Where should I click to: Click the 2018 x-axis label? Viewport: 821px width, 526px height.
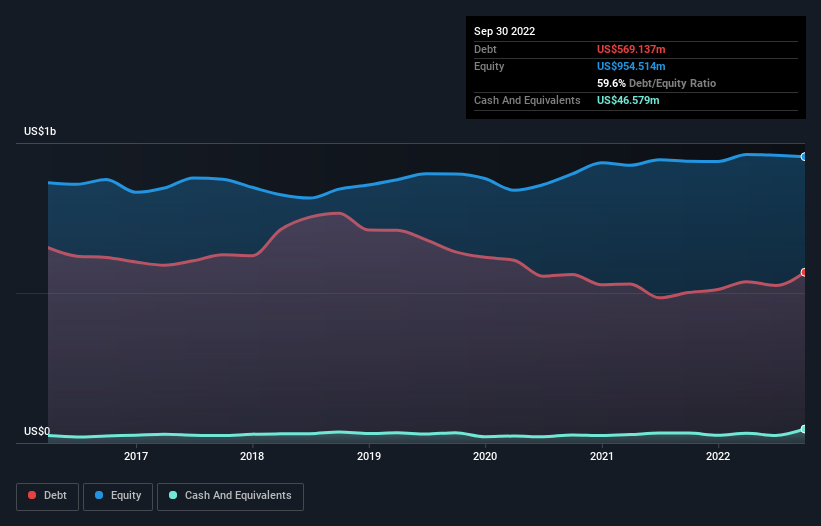pyautogui.click(x=252, y=456)
